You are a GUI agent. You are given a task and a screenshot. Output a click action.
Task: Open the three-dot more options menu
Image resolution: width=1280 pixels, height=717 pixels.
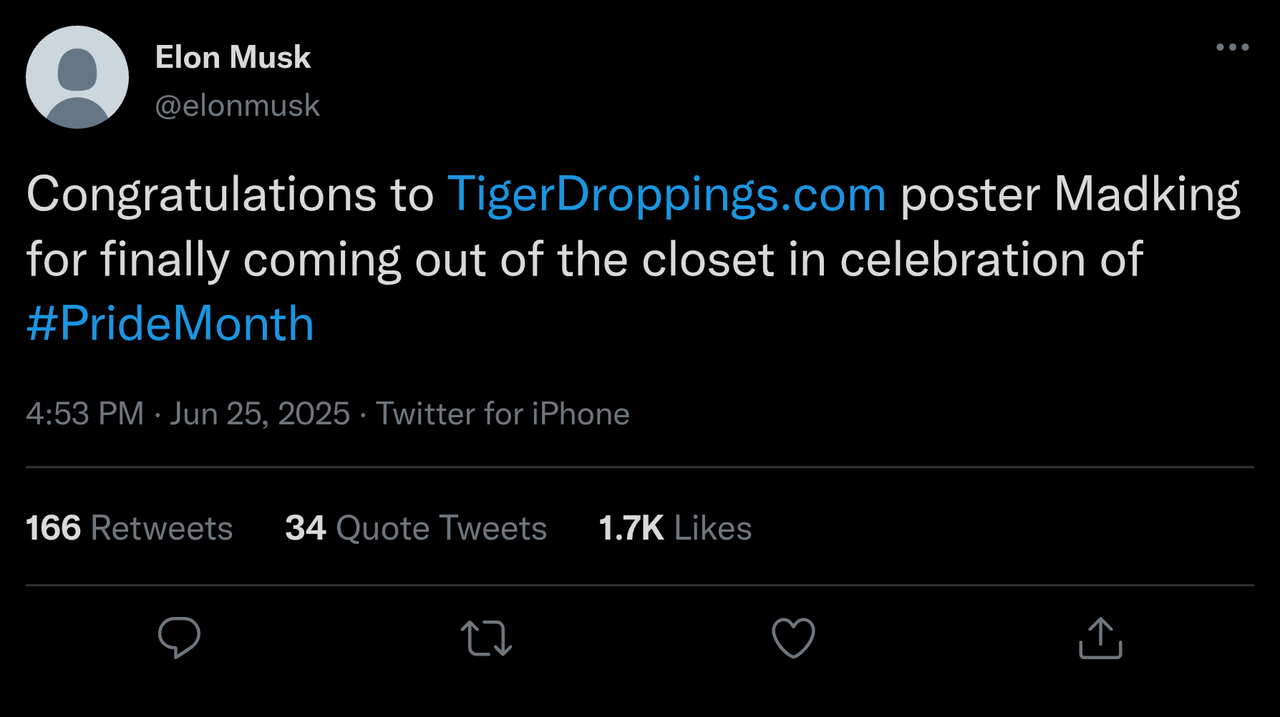pyautogui.click(x=1231, y=48)
